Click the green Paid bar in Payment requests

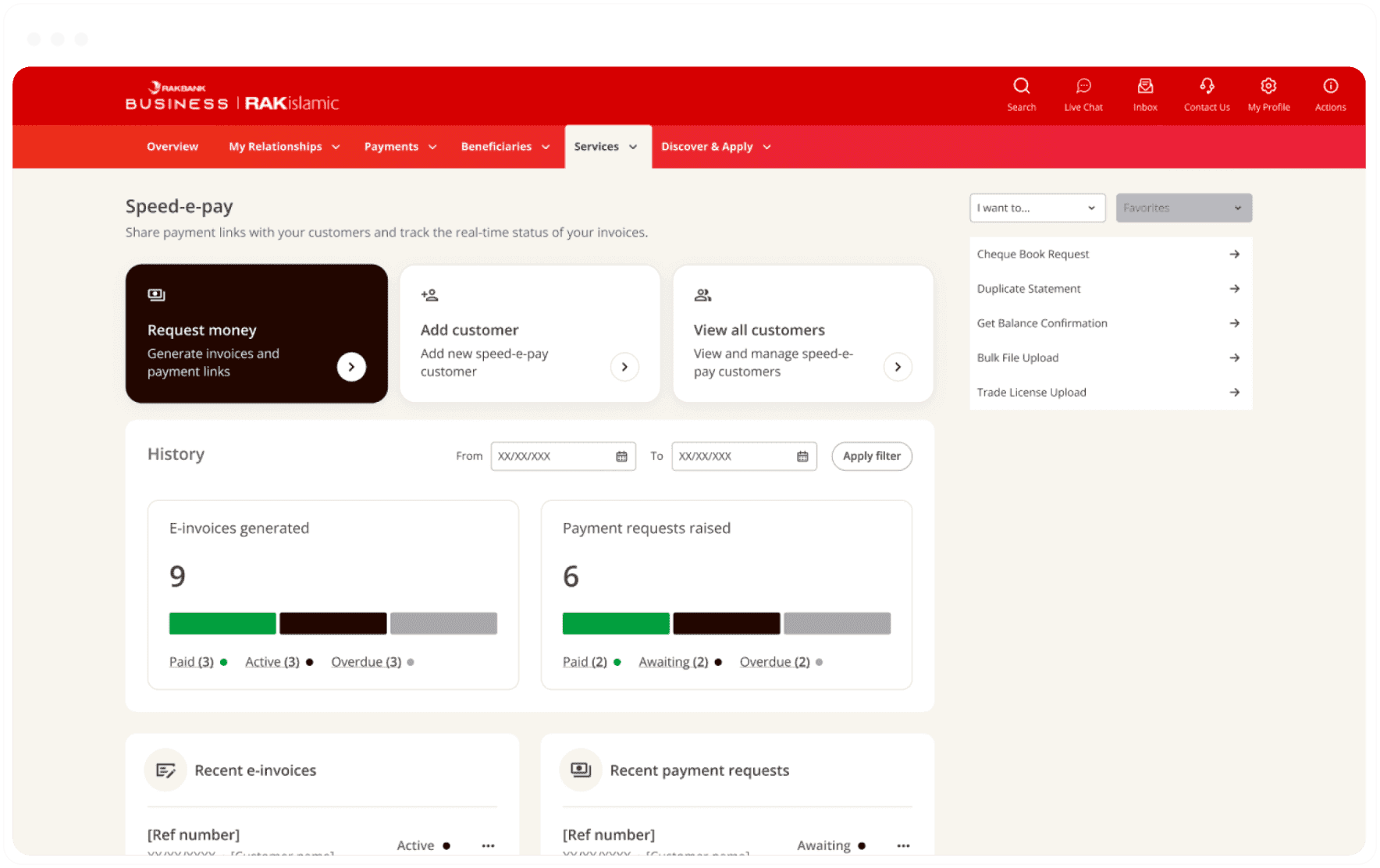(x=616, y=624)
